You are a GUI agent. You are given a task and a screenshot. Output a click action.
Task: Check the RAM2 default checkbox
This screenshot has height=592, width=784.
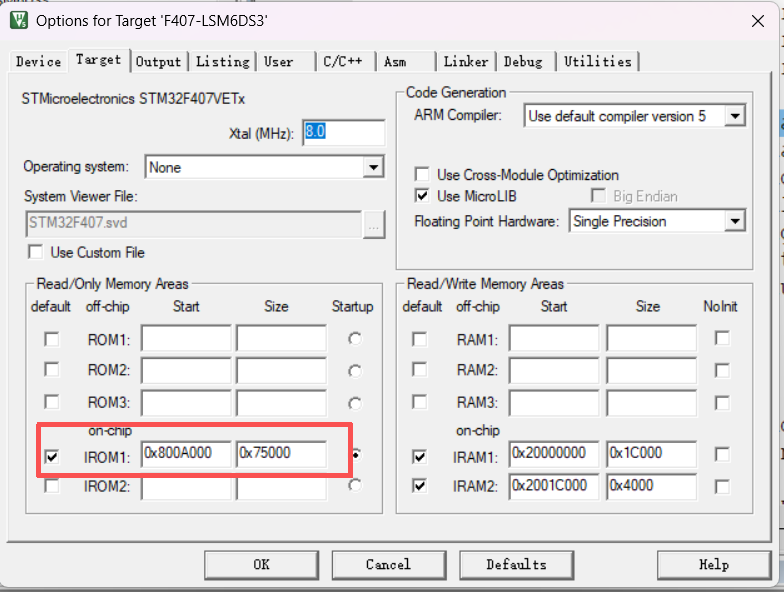[x=420, y=370]
